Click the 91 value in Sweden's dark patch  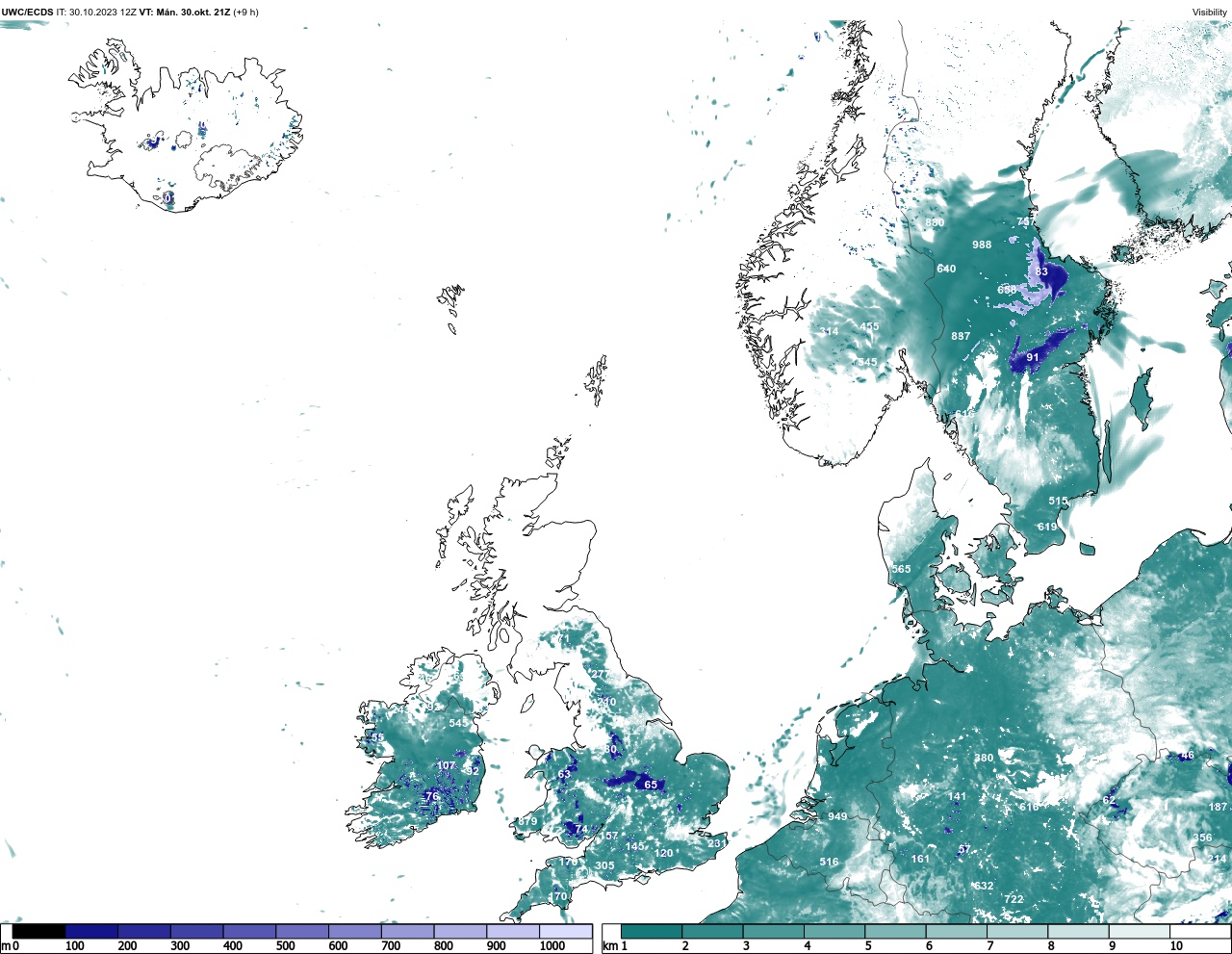click(1033, 357)
